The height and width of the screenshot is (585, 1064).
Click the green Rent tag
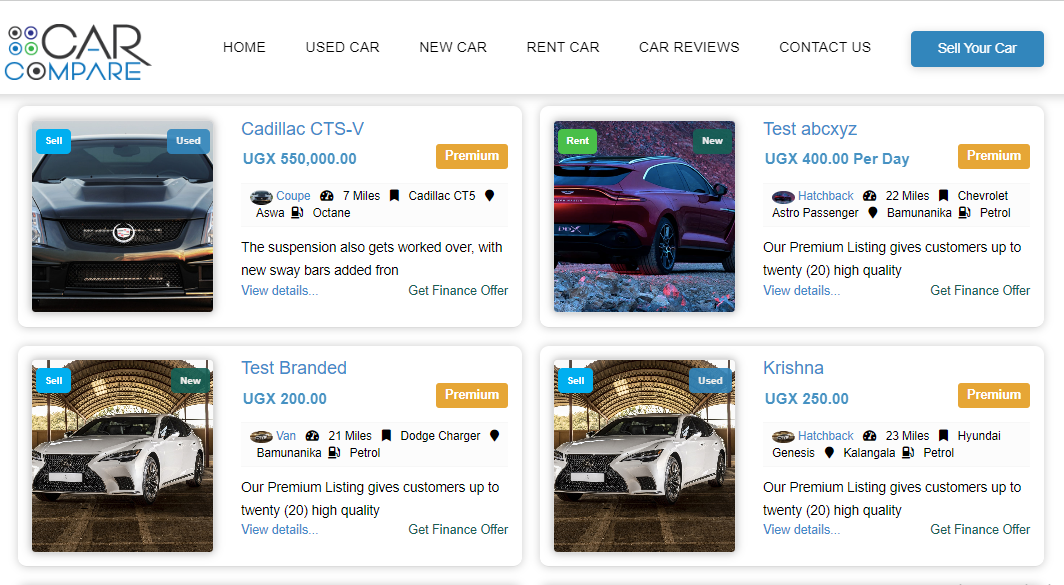pyautogui.click(x=577, y=141)
